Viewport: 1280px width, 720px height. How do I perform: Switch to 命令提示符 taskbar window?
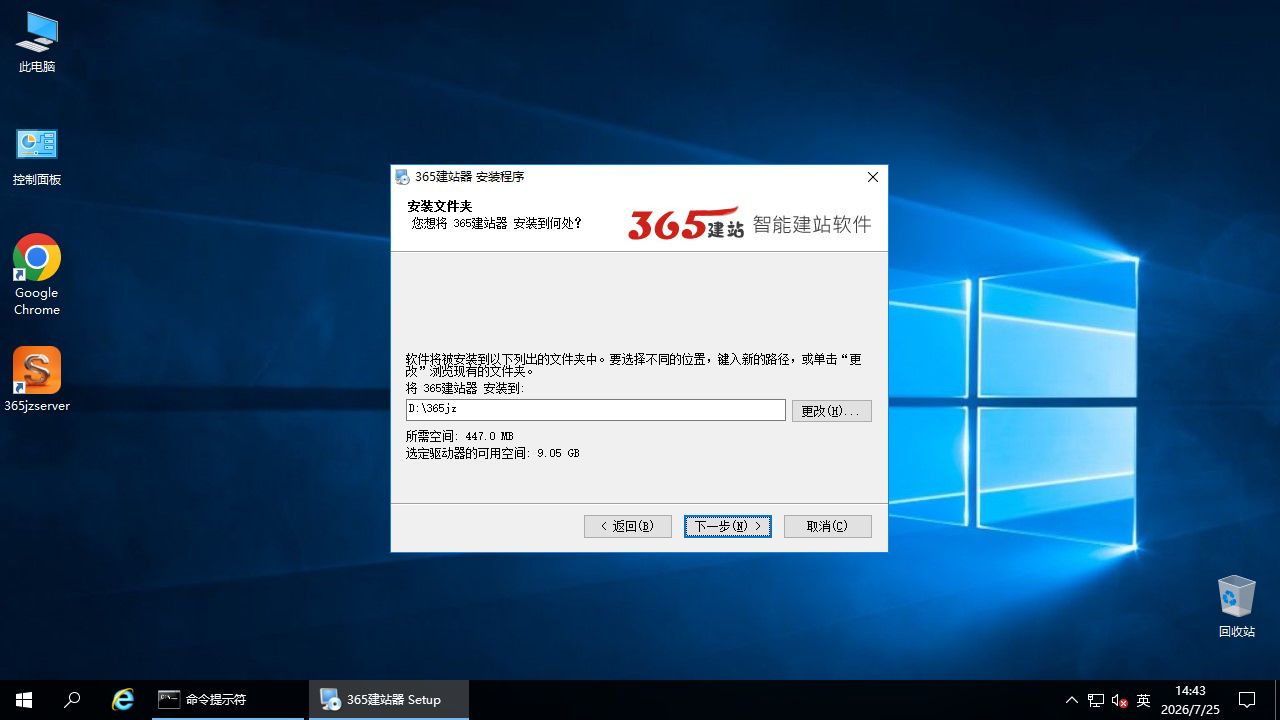click(x=228, y=700)
